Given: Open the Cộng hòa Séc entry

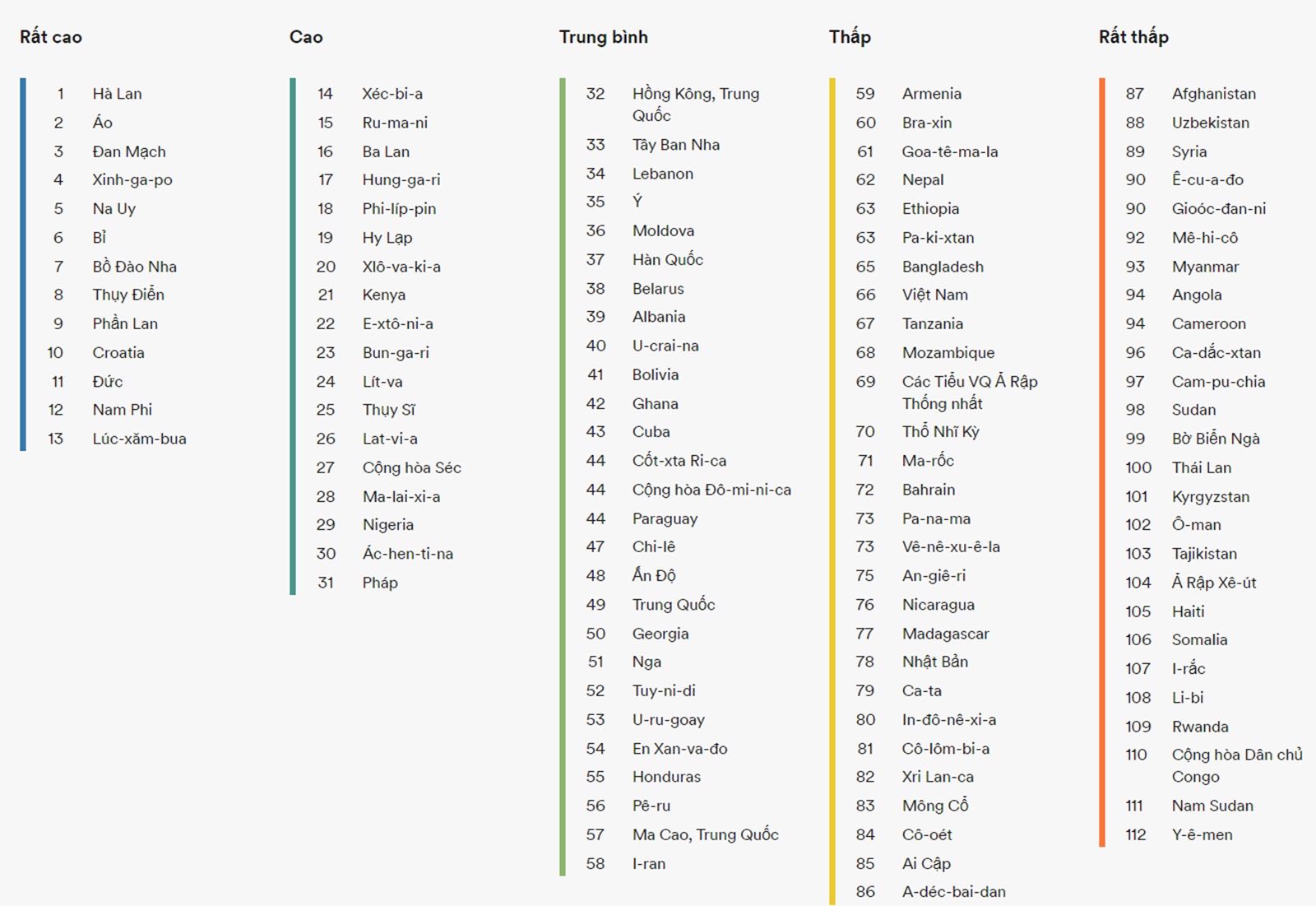Looking at the screenshot, I should (411, 467).
